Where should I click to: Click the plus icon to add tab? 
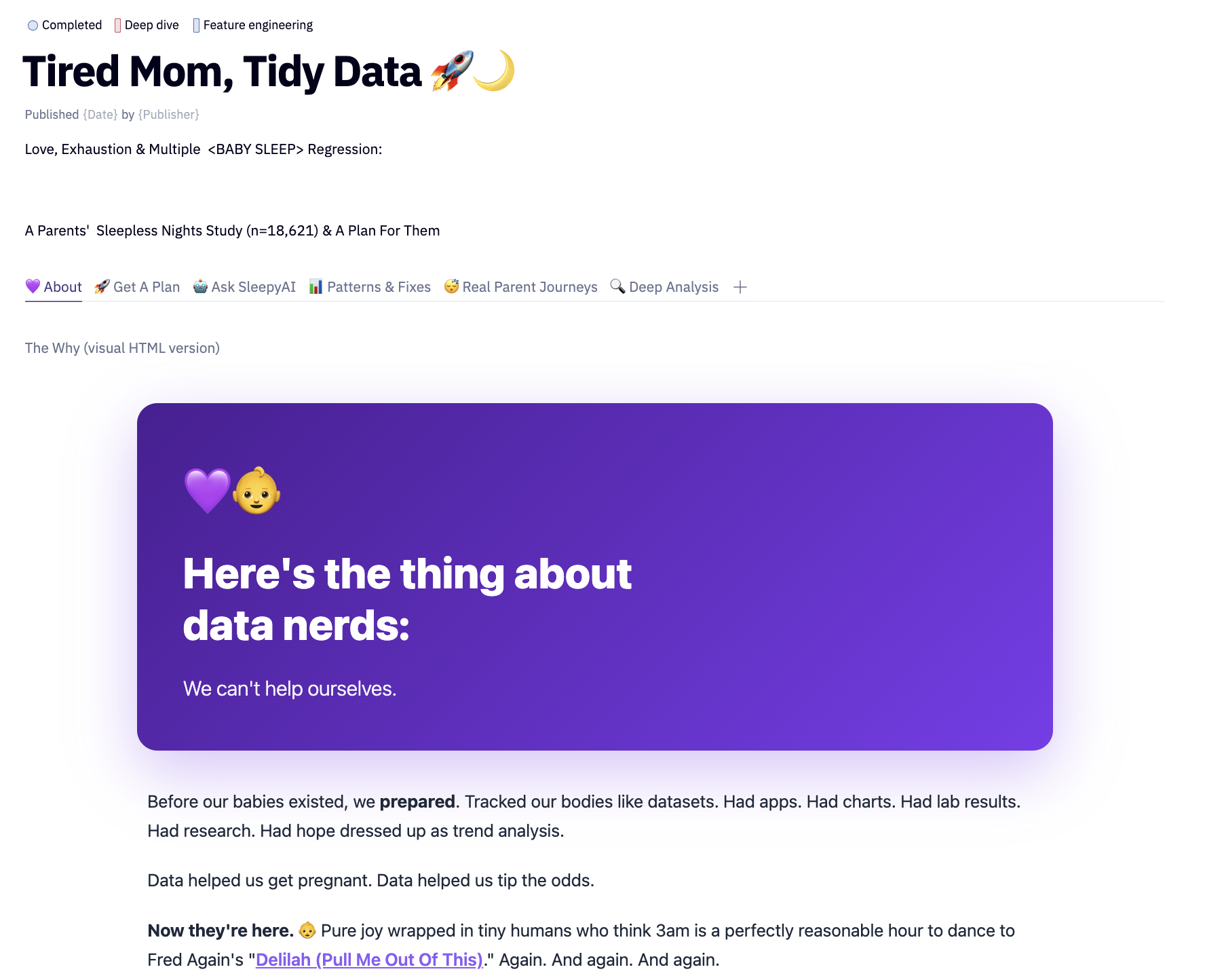740,287
